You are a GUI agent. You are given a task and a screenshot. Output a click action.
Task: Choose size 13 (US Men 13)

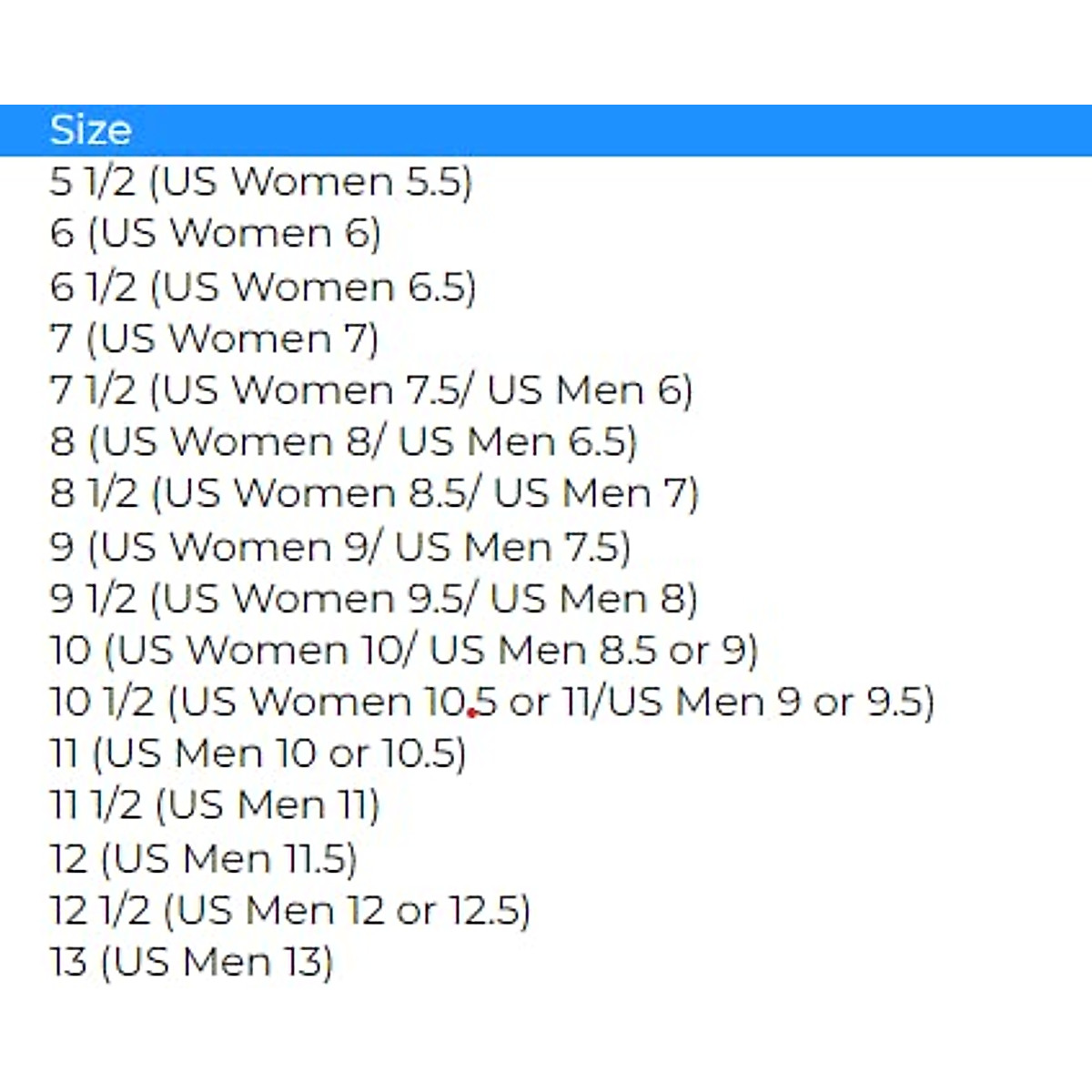coord(192,963)
